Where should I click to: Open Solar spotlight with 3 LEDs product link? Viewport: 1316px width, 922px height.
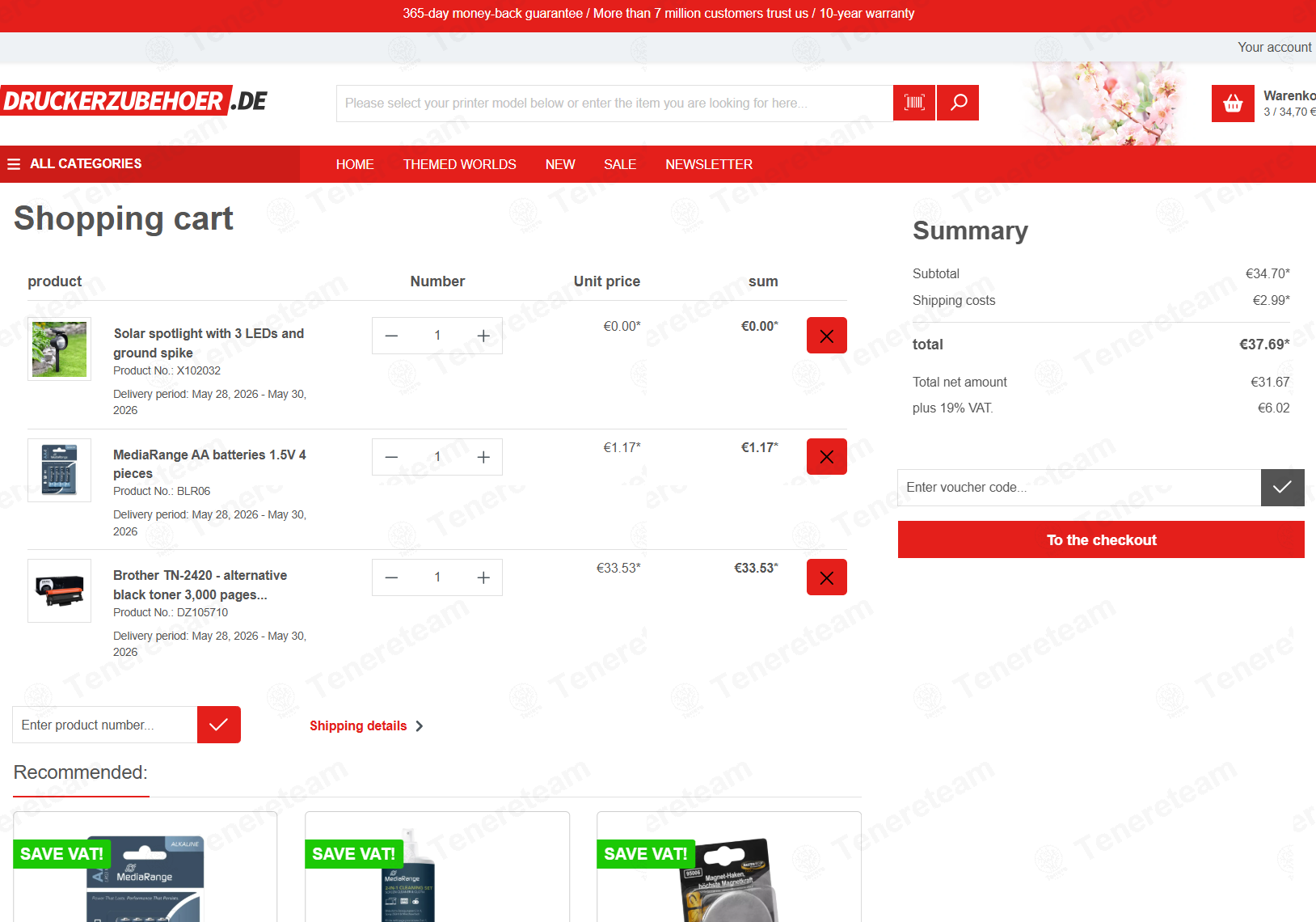coord(209,343)
